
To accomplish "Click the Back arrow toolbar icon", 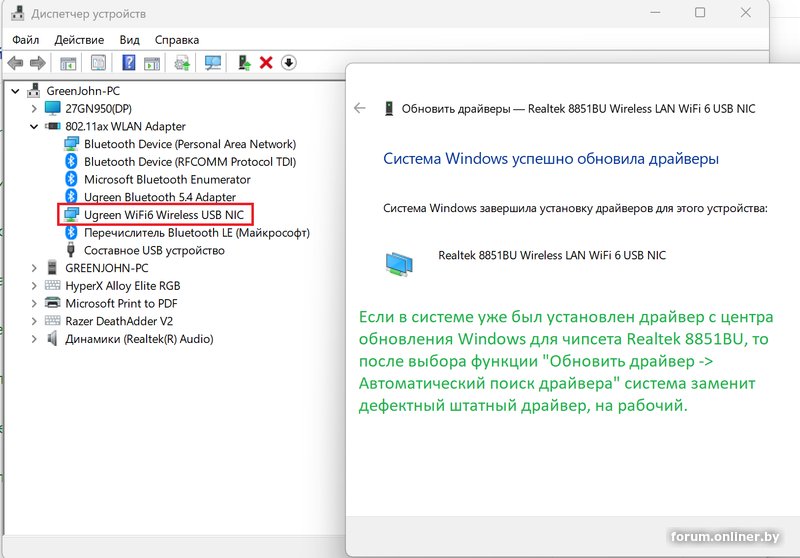I will pos(15,63).
